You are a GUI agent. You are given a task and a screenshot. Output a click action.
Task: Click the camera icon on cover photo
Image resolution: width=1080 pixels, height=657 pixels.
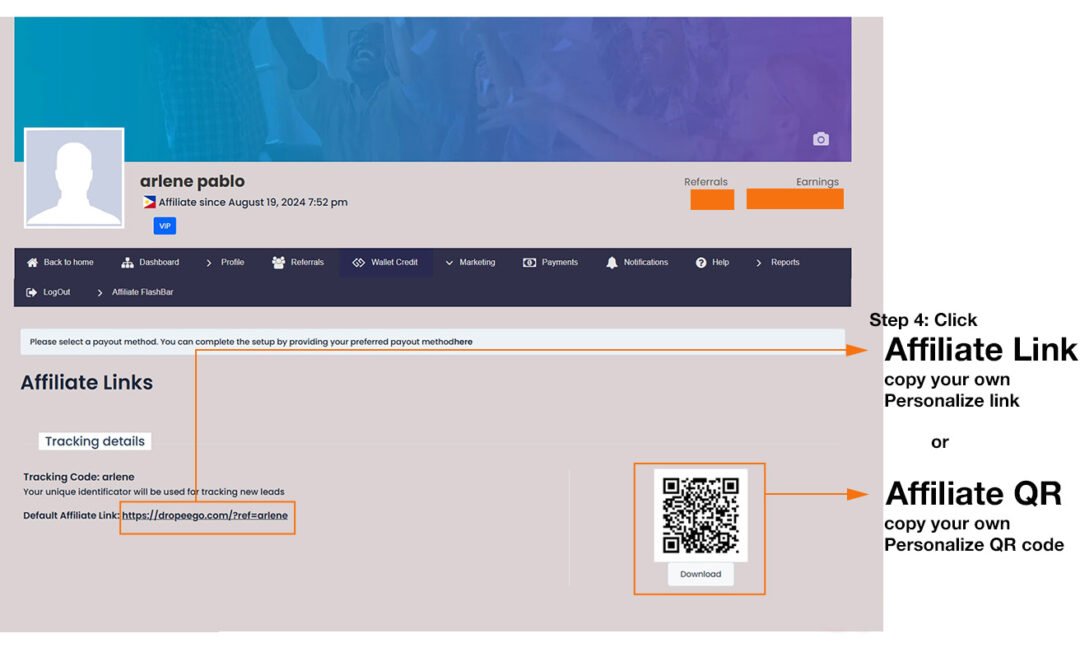(x=821, y=140)
